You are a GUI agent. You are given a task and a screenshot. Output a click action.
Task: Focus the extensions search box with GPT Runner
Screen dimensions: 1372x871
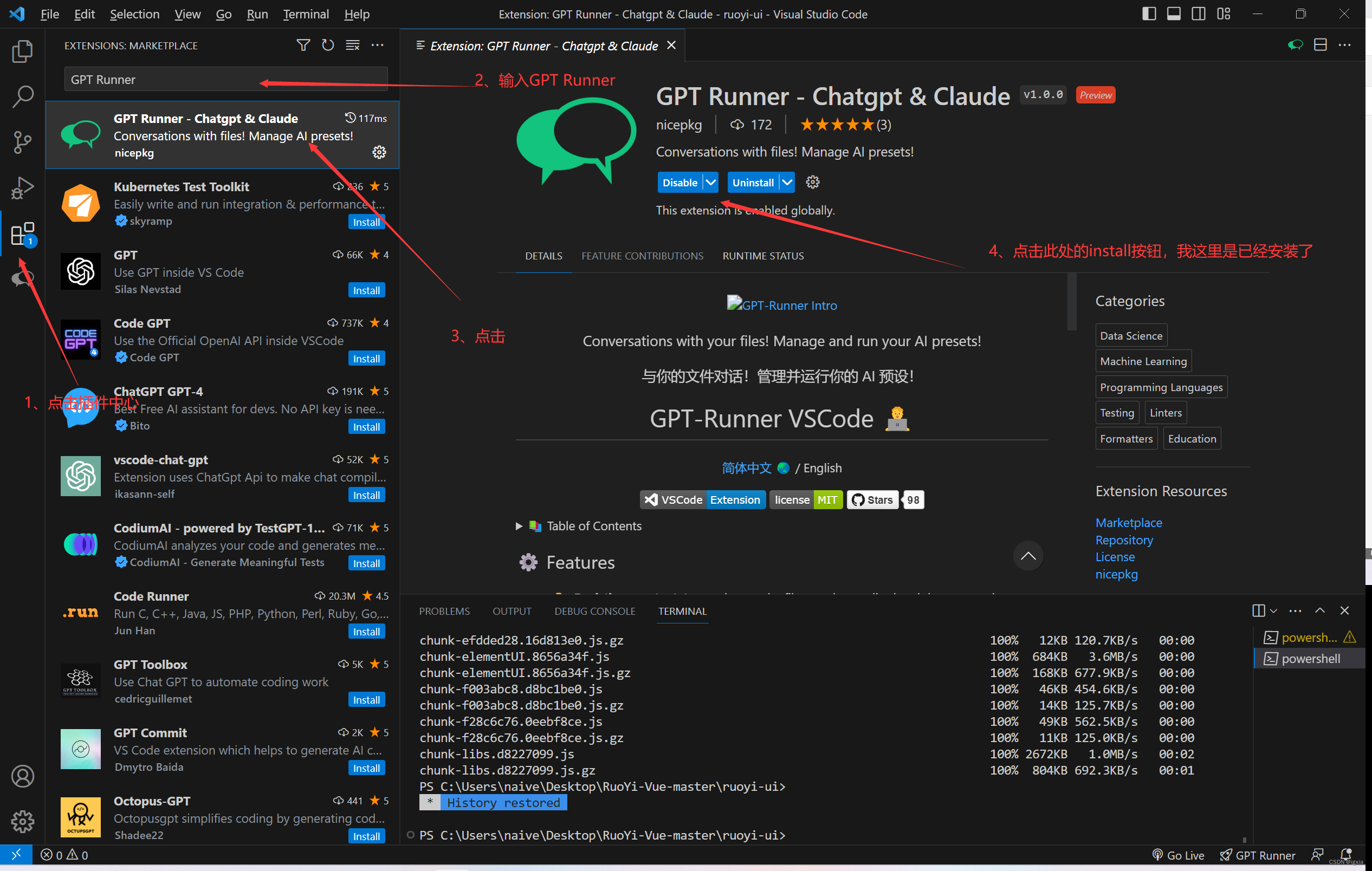point(225,79)
